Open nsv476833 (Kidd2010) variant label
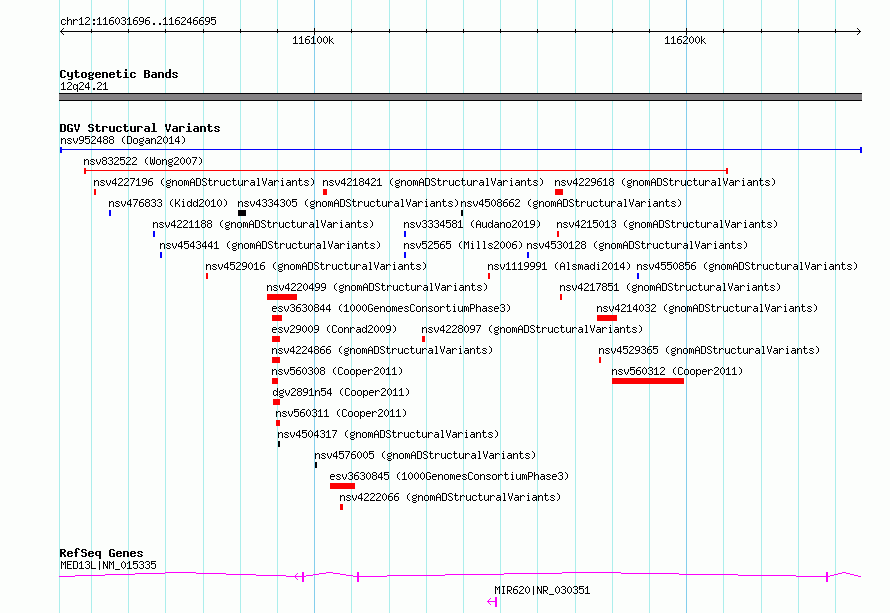890x613 pixels. coord(168,203)
